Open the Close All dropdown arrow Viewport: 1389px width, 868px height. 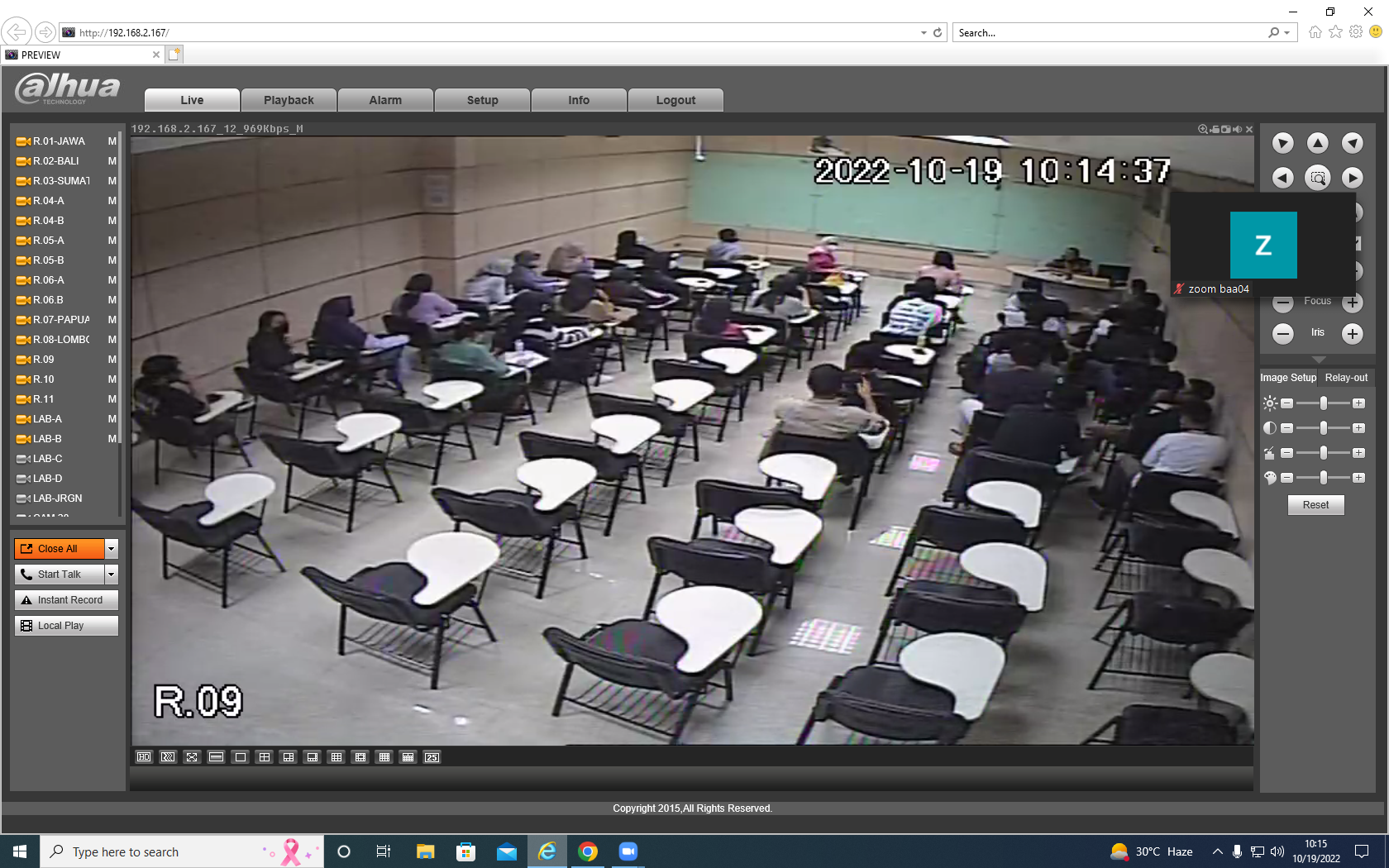(x=112, y=549)
